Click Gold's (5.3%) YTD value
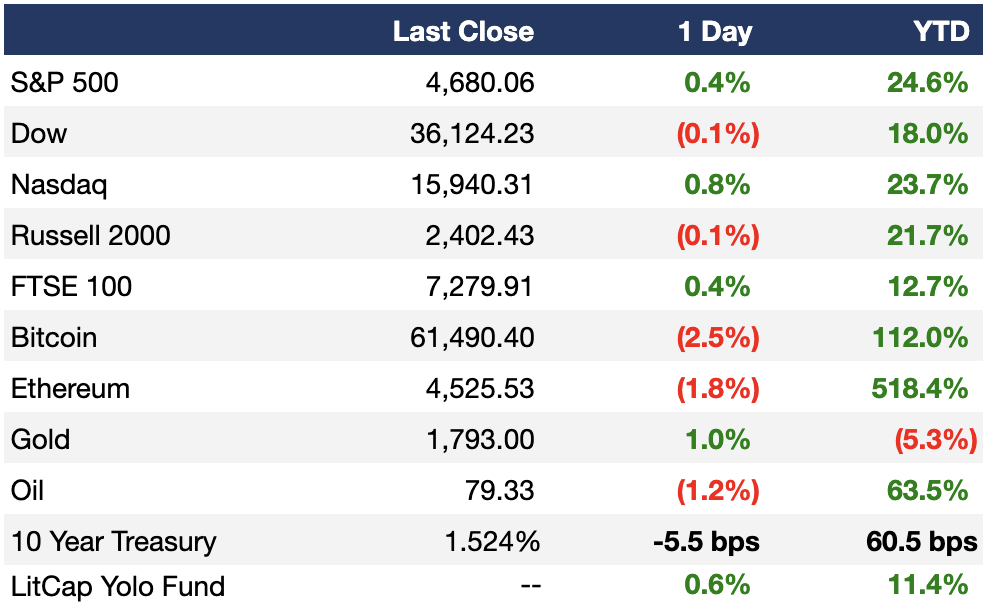This screenshot has width=986, height=612. pyautogui.click(x=936, y=440)
